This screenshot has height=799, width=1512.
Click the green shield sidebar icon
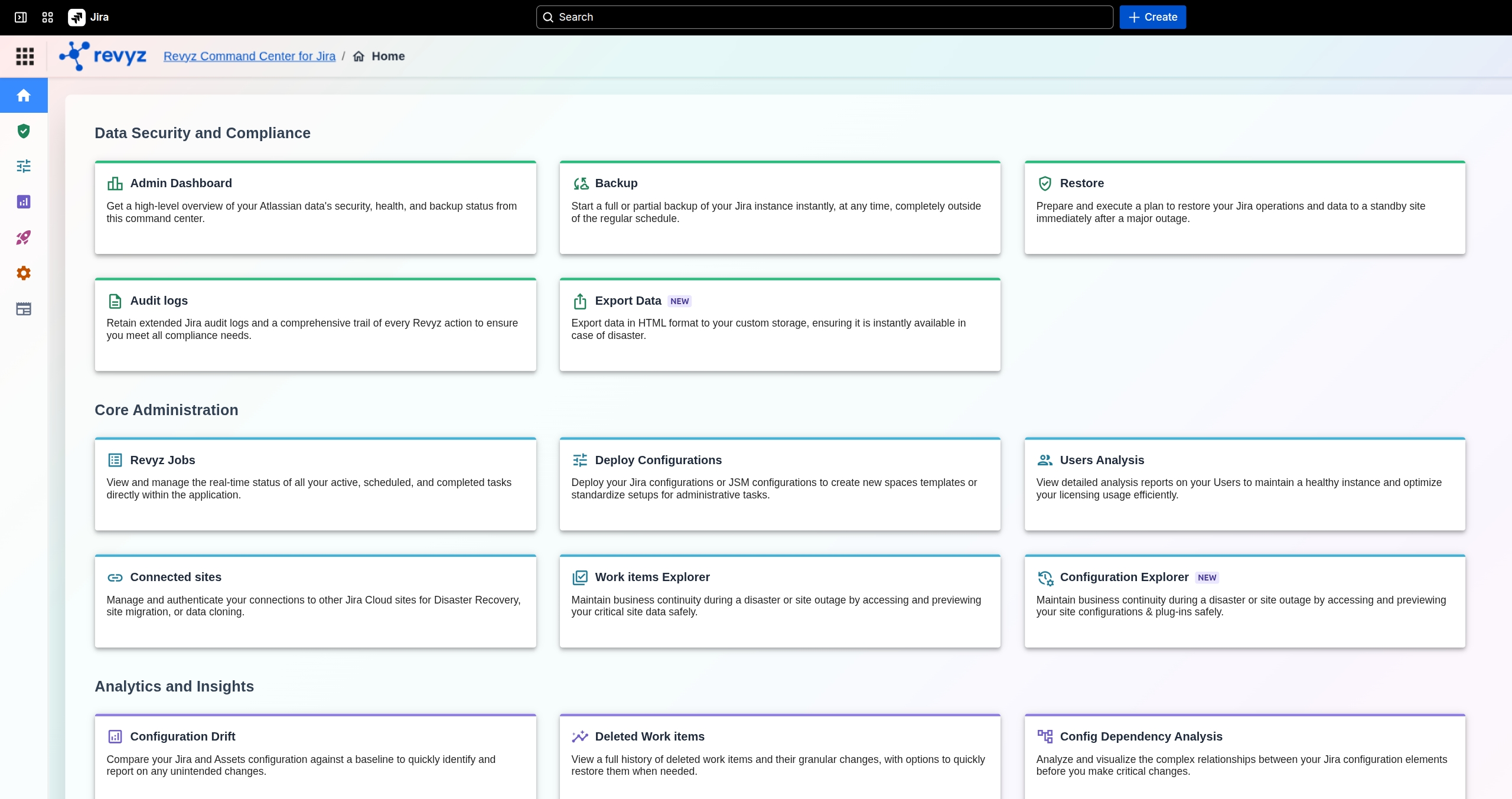tap(24, 131)
